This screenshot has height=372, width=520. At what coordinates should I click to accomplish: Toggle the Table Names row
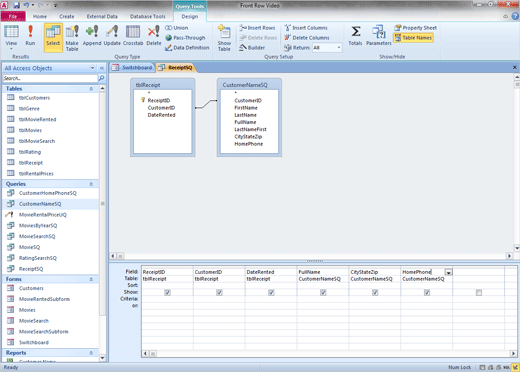pyautogui.click(x=413, y=38)
